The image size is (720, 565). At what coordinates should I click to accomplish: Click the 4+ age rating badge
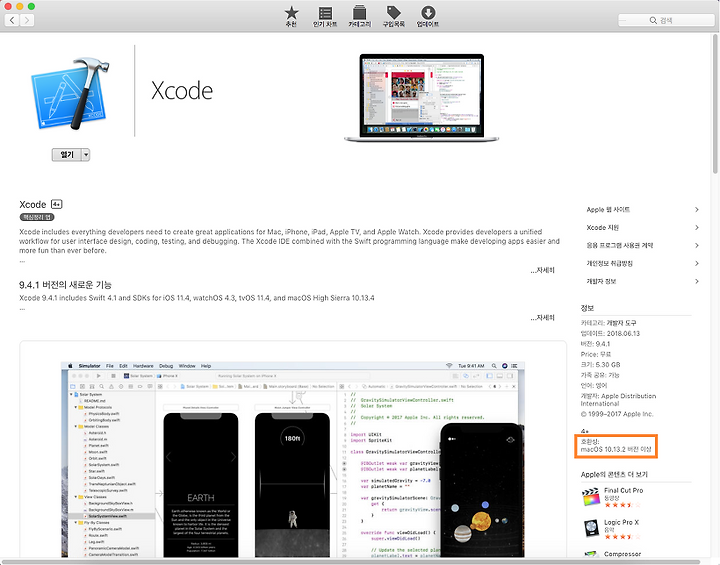point(56,204)
